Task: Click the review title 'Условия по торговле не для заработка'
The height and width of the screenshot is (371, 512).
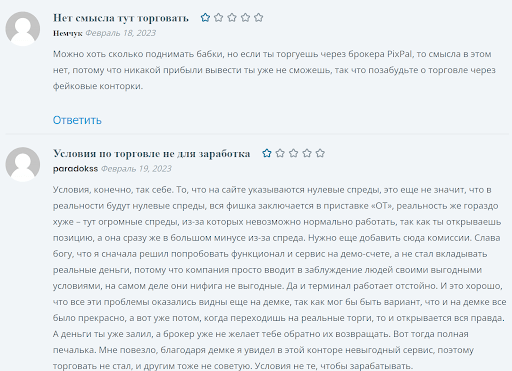Action: click(152, 154)
